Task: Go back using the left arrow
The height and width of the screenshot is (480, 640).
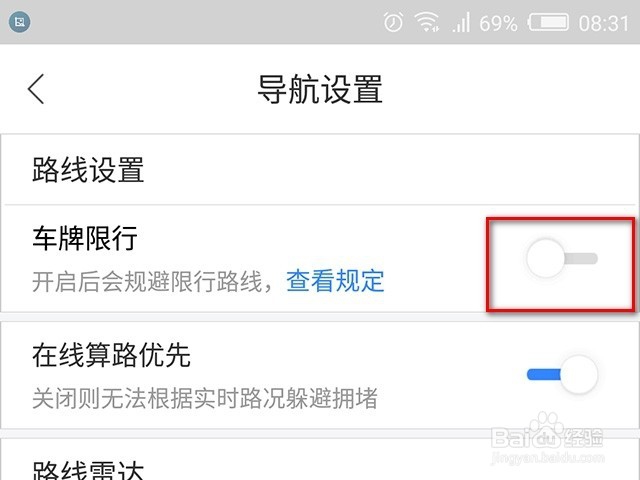Action: [36, 89]
